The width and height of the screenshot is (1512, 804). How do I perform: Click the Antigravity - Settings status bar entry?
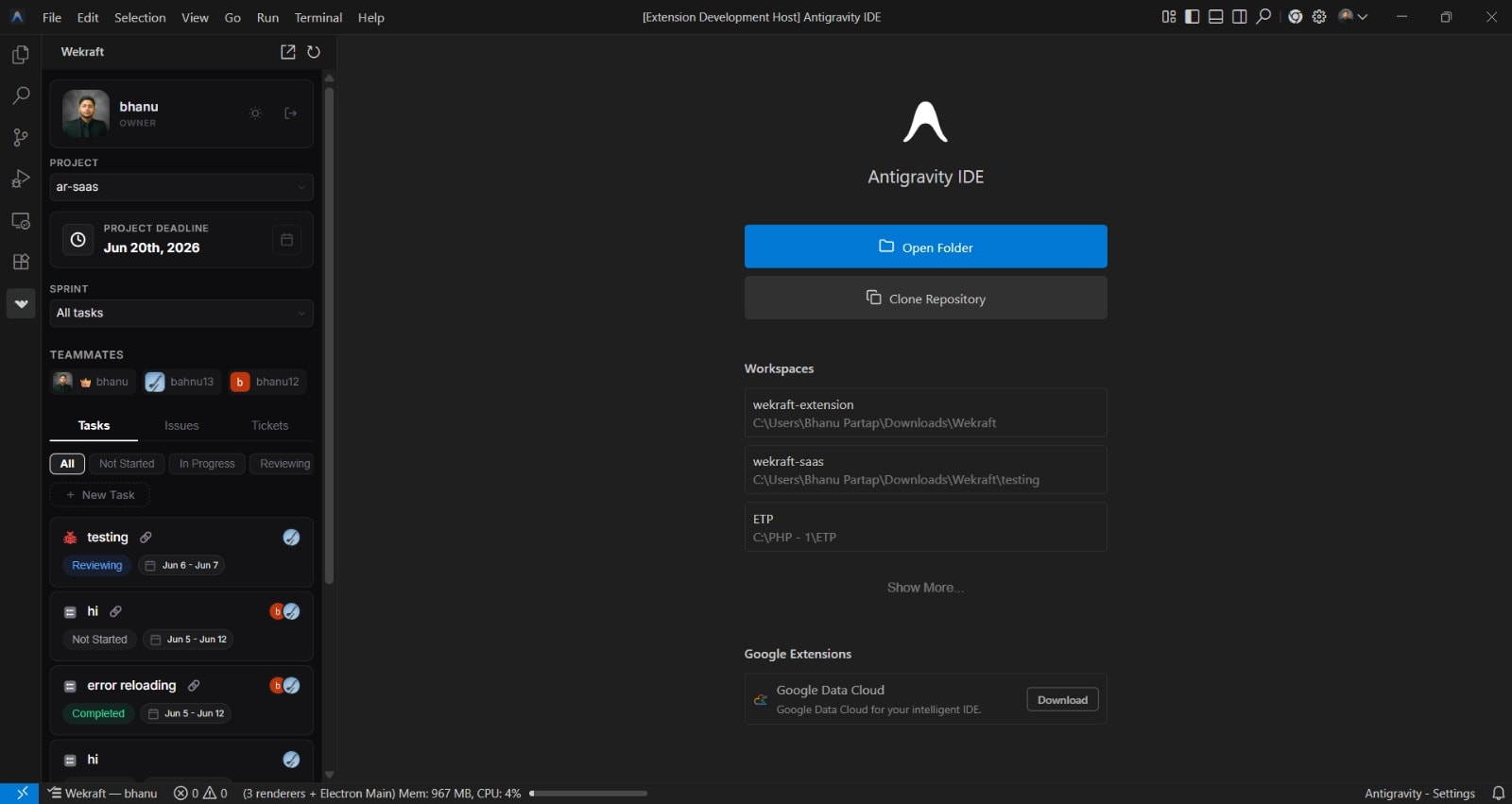(x=1419, y=794)
